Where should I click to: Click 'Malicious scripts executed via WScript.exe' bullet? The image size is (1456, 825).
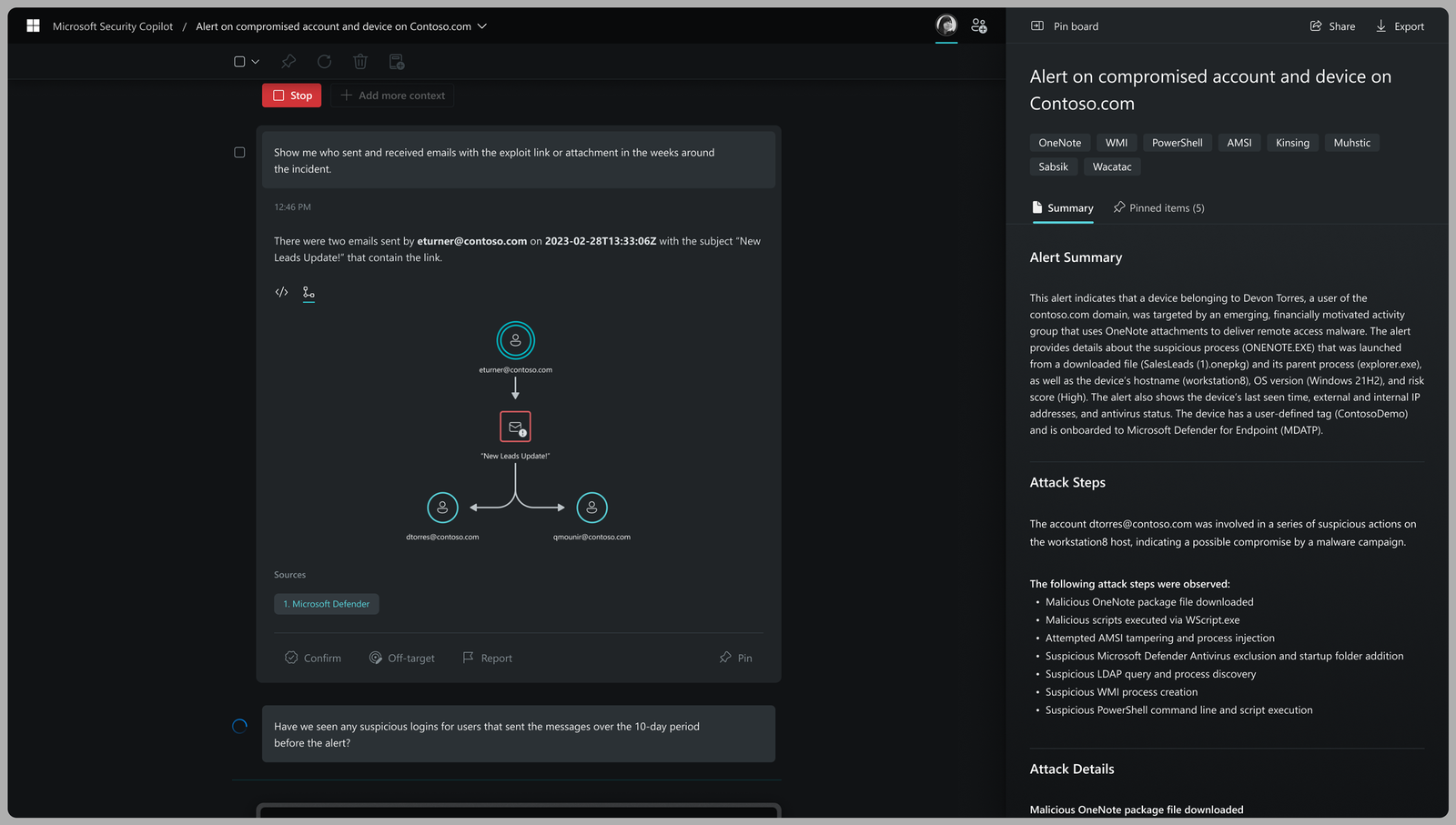[1142, 620]
